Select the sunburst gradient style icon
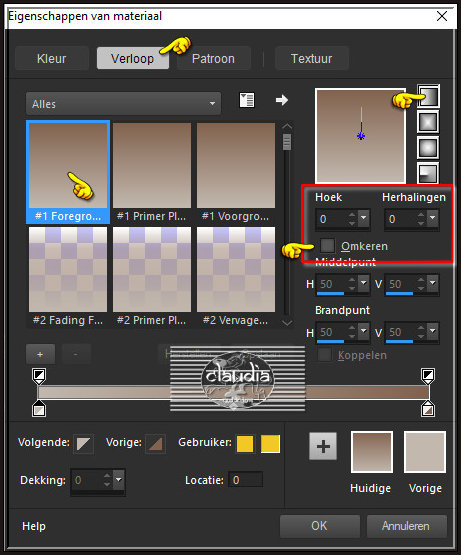Image resolution: width=461 pixels, height=555 pixels. [x=428, y=148]
